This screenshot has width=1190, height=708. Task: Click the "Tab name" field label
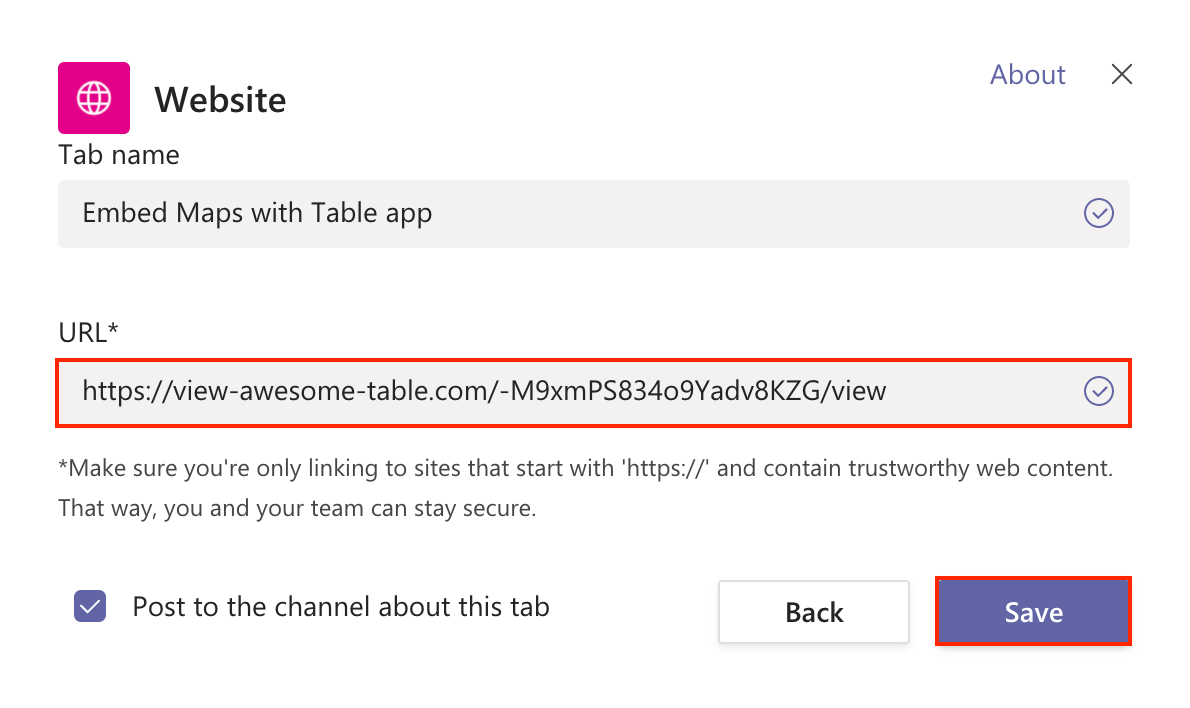(119, 155)
